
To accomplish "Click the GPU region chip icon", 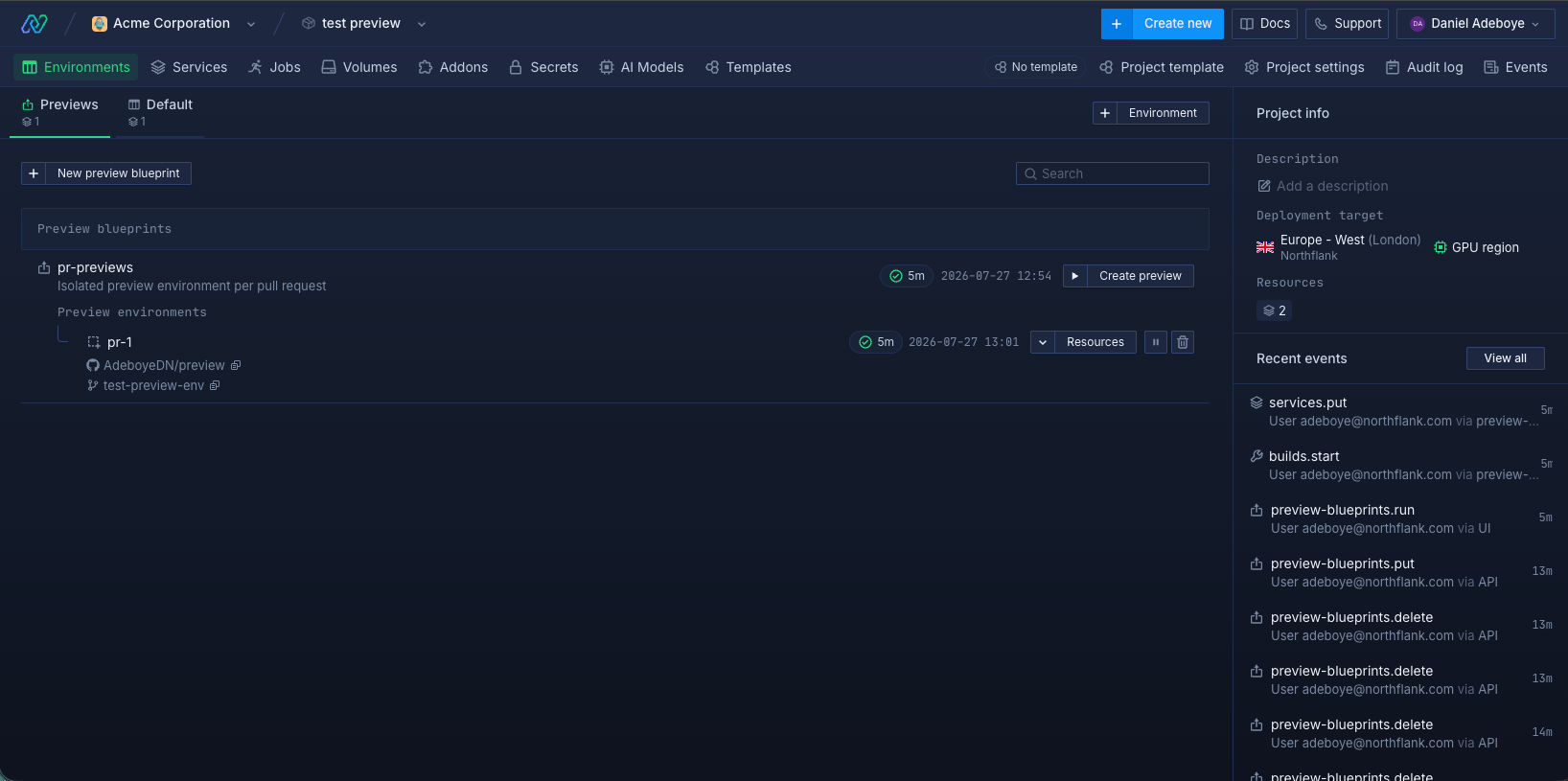I will coord(1440,247).
